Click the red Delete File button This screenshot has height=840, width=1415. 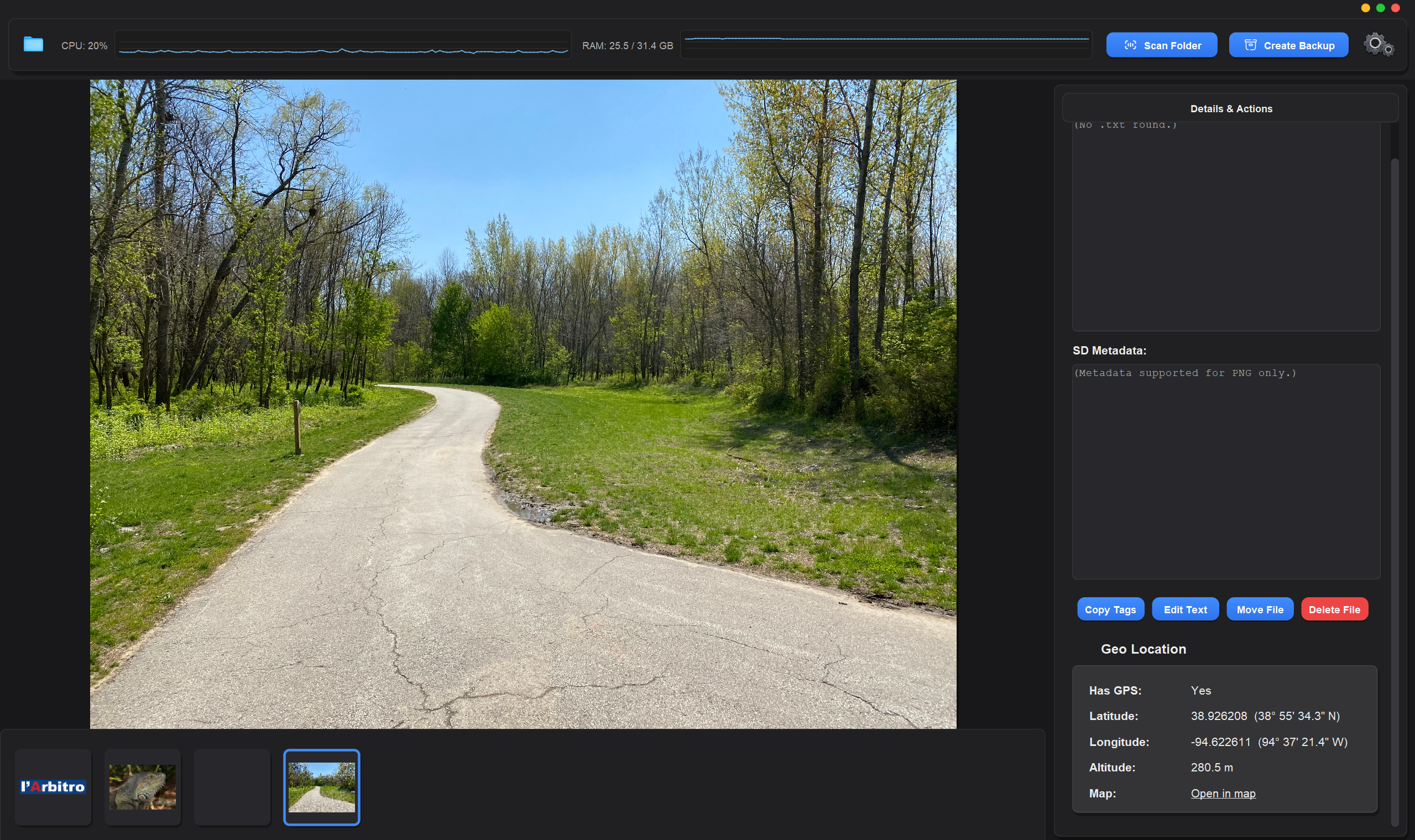coord(1334,609)
